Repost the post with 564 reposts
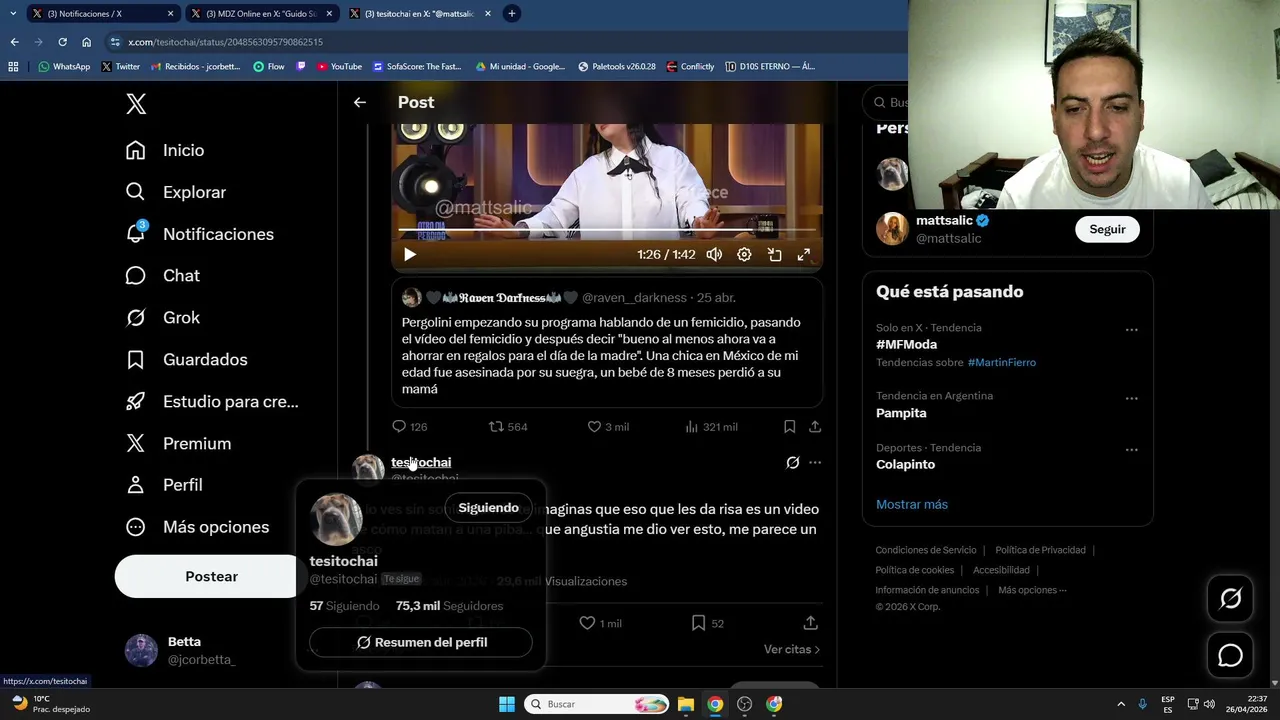This screenshot has height=720, width=1280. pos(507,426)
